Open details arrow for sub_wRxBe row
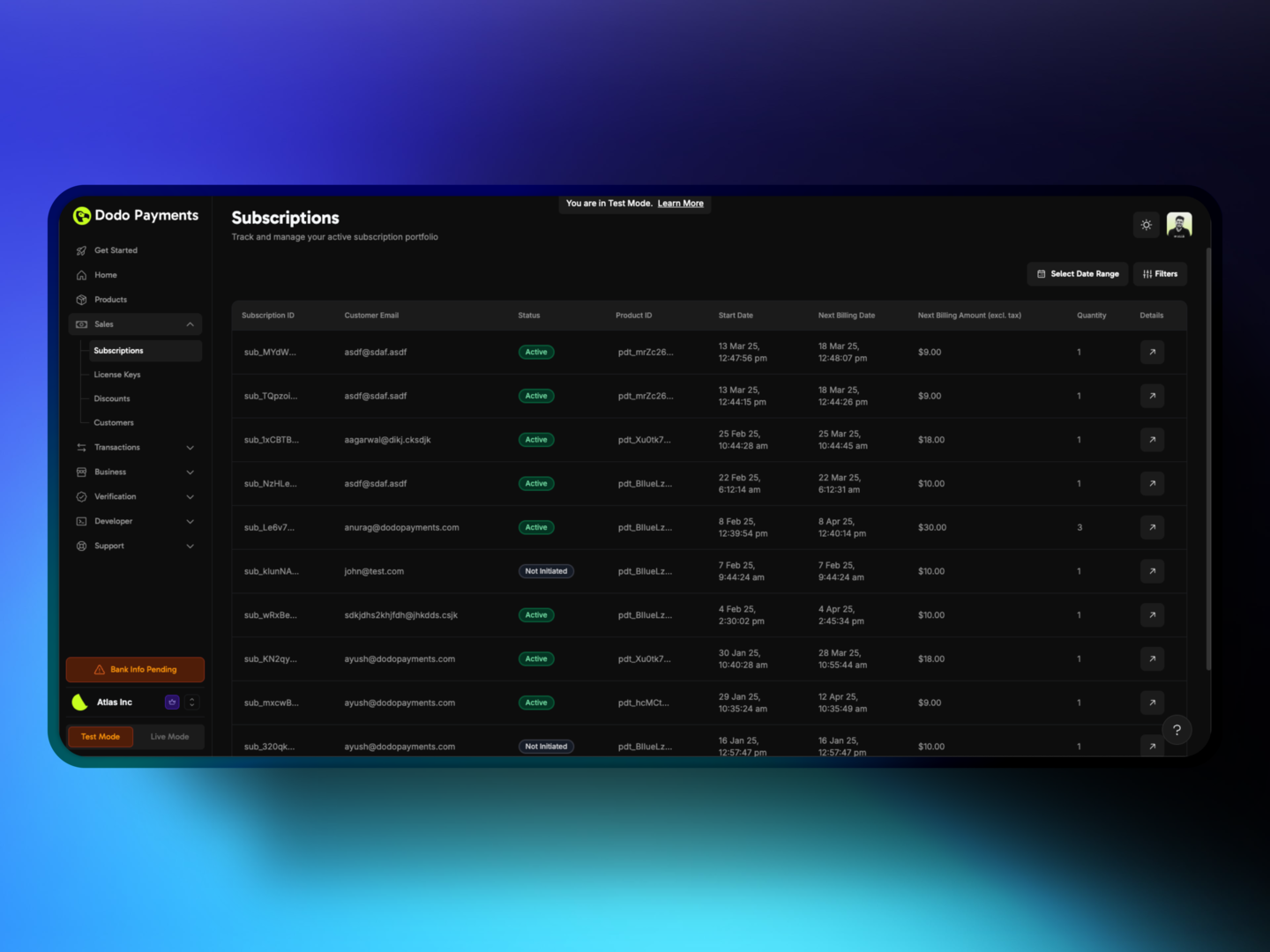This screenshot has height=952, width=1270. coord(1152,615)
